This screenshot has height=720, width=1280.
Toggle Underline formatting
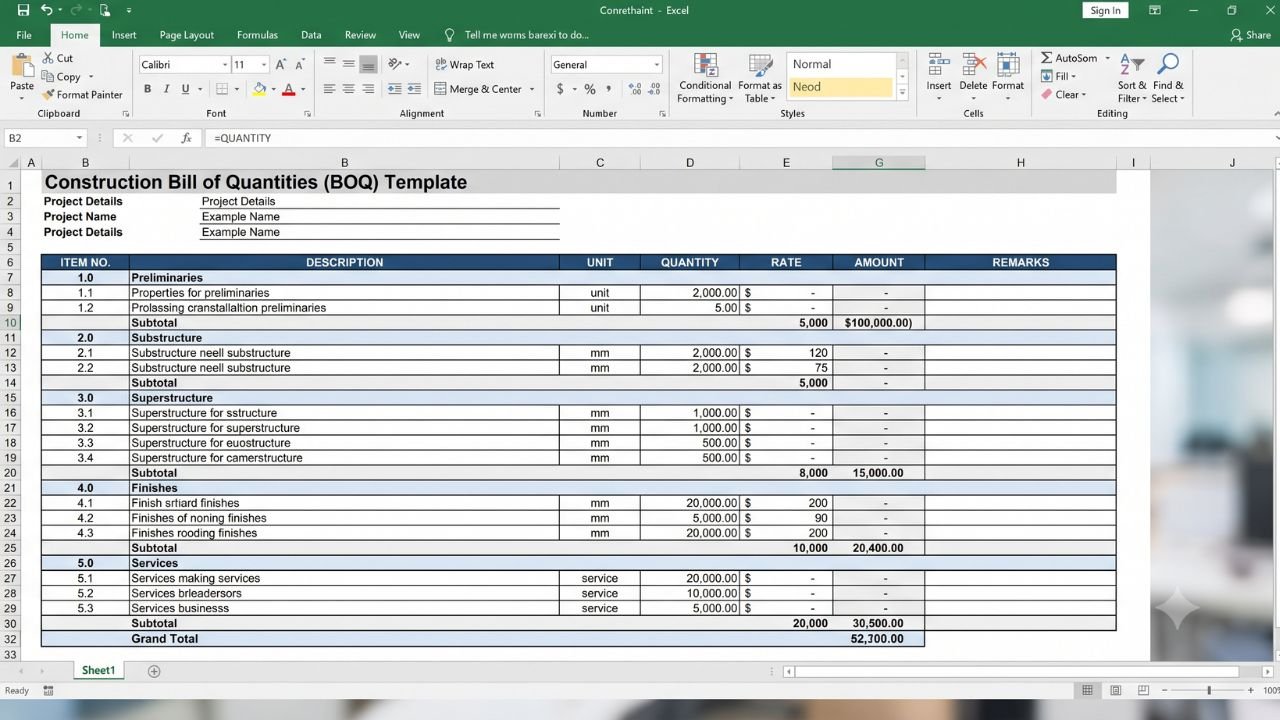click(x=185, y=89)
